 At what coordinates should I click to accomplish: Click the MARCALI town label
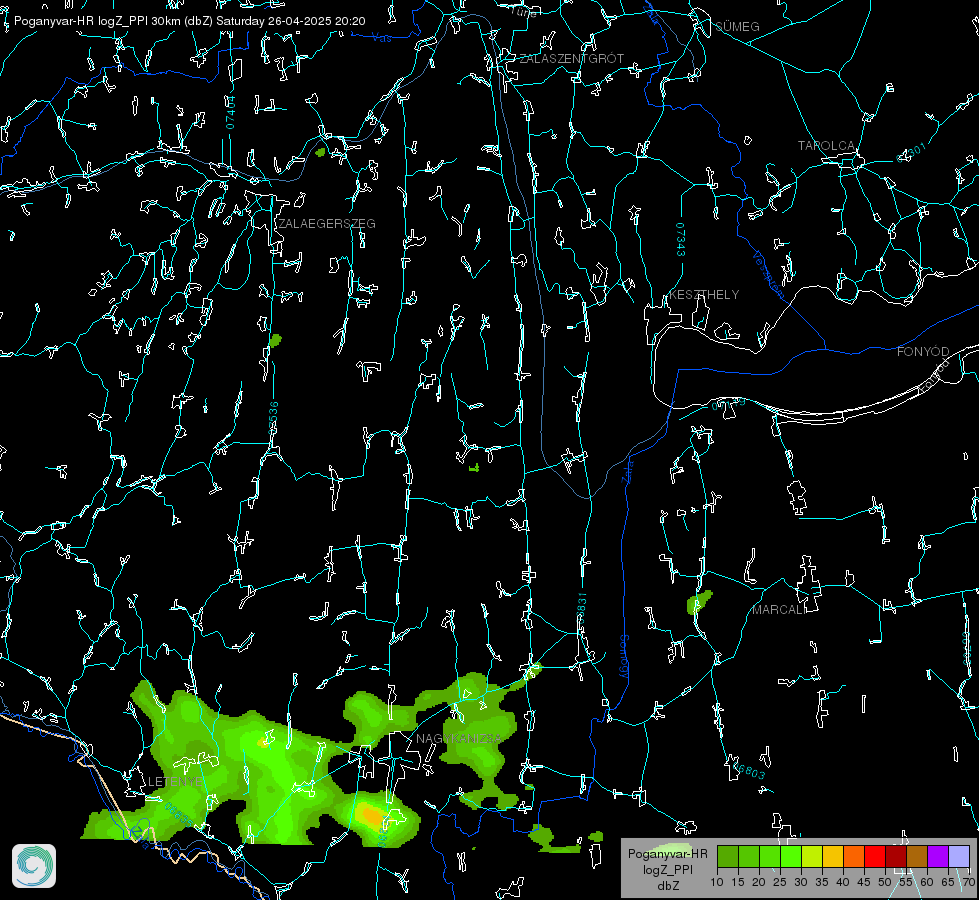(x=779, y=610)
